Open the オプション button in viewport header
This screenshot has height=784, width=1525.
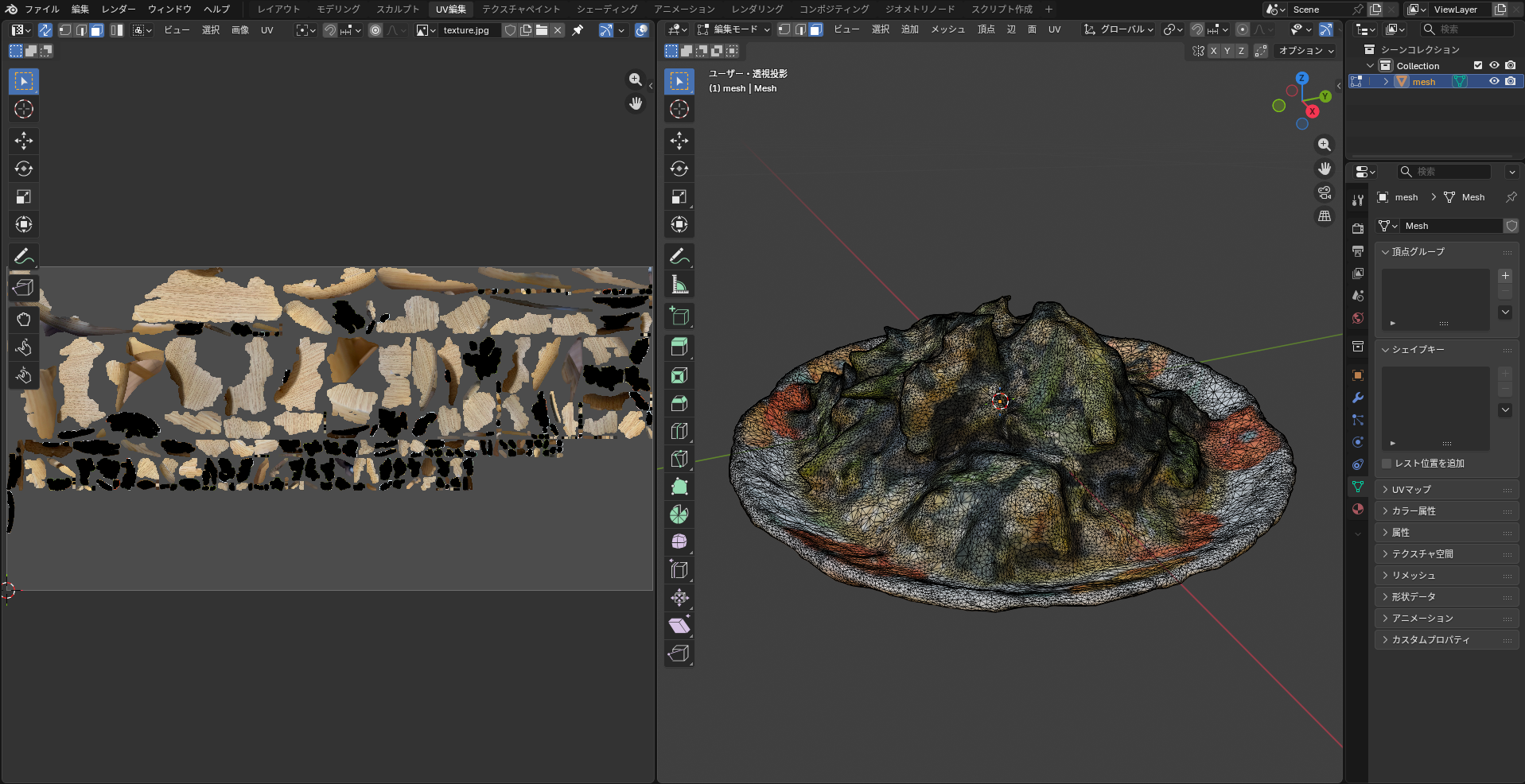pos(1305,51)
